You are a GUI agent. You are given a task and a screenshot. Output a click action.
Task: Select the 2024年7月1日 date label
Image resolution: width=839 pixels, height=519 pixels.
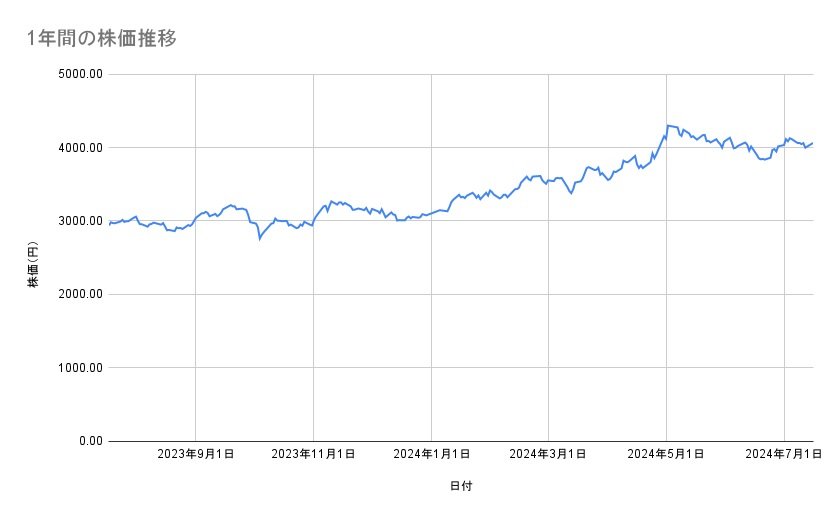click(783, 455)
